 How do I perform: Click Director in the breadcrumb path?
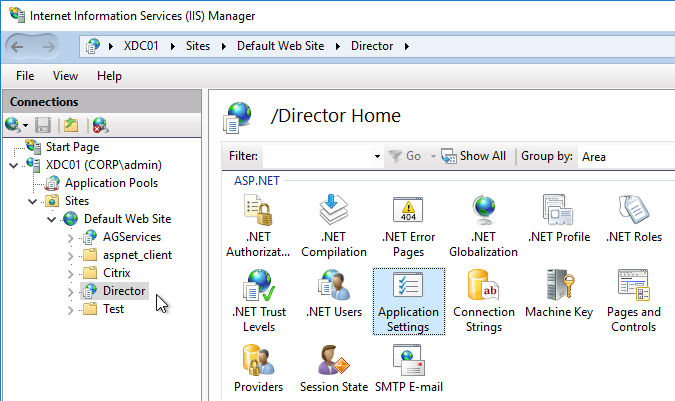(x=372, y=46)
